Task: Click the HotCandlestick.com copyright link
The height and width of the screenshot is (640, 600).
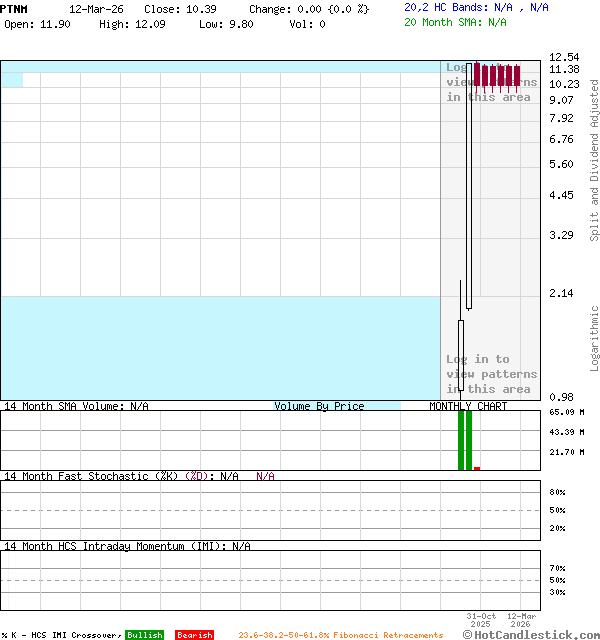Action: point(532,634)
